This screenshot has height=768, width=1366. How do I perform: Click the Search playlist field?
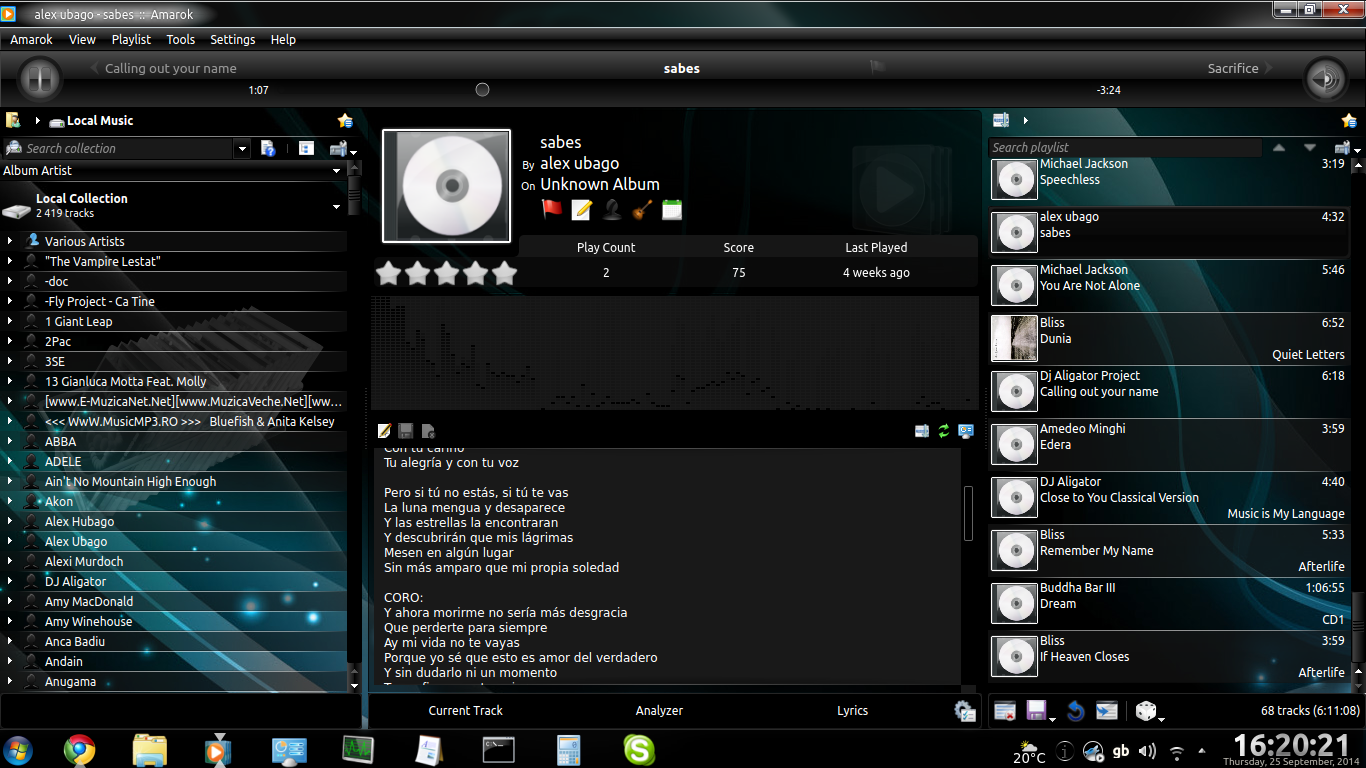tap(1125, 147)
